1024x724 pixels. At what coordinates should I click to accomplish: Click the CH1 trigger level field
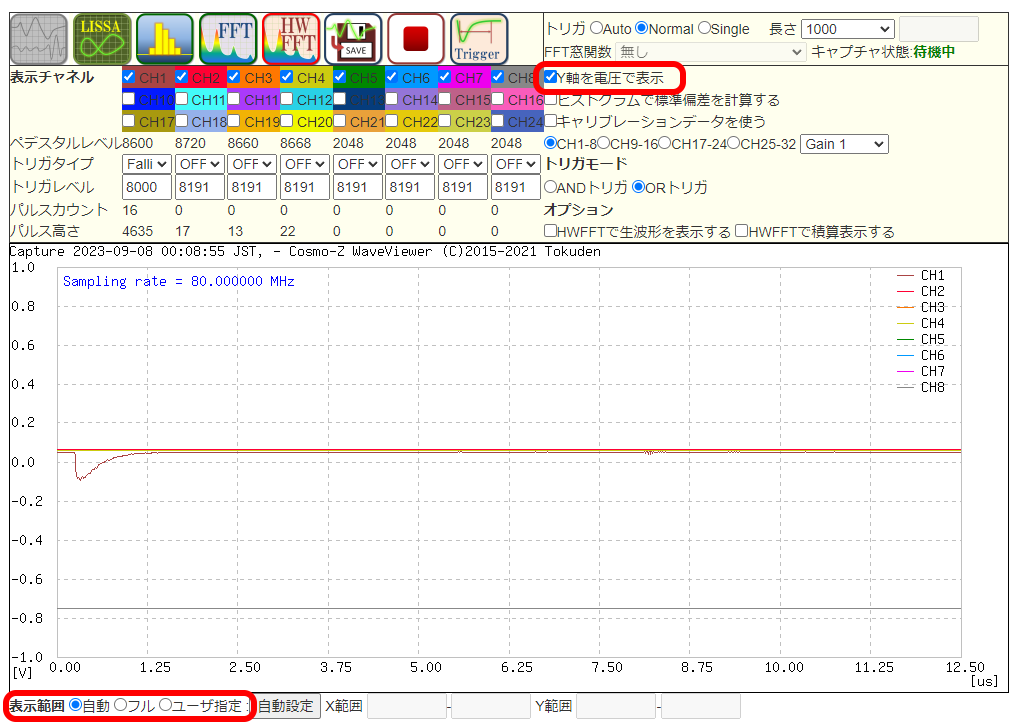pyautogui.click(x=147, y=187)
